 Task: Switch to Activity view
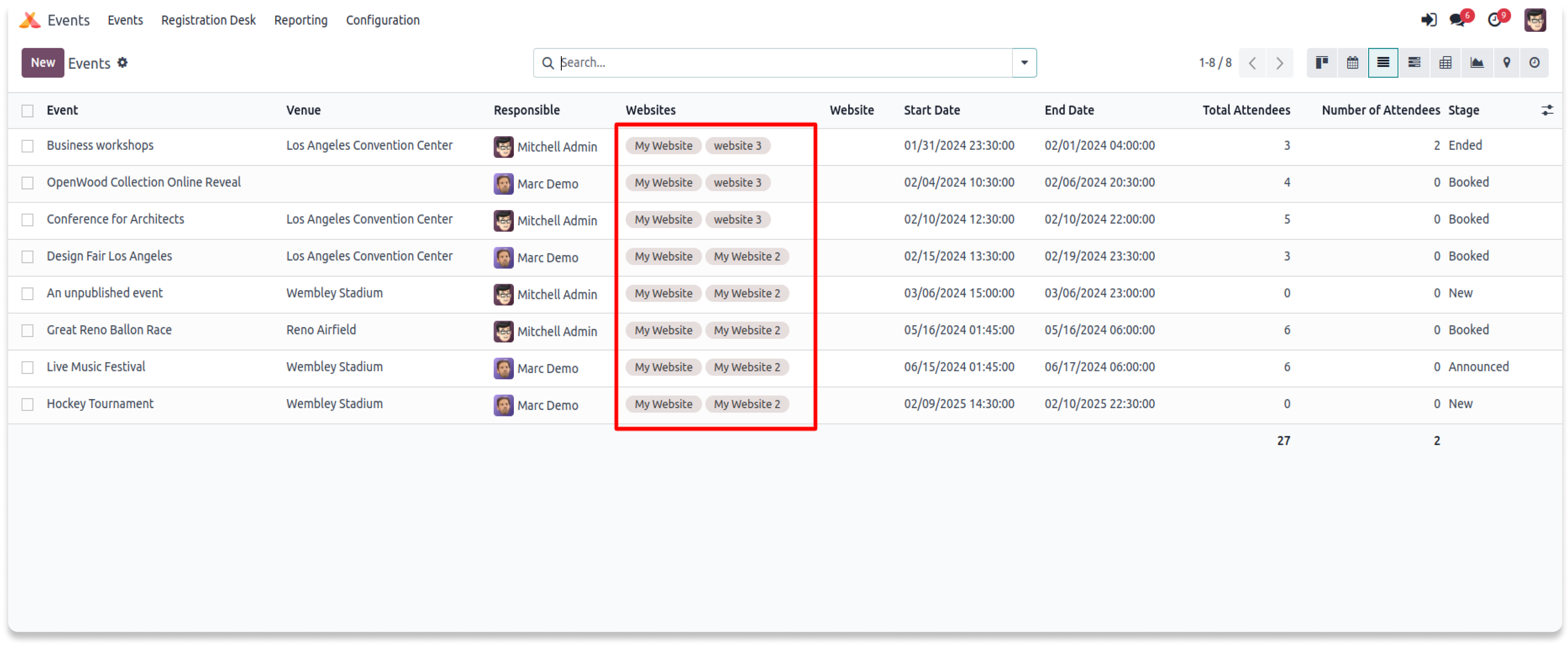[x=1534, y=63]
